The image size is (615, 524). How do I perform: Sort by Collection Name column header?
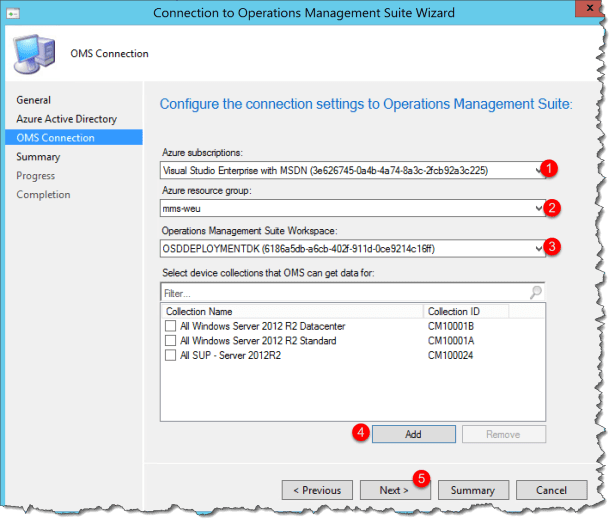pos(293,311)
